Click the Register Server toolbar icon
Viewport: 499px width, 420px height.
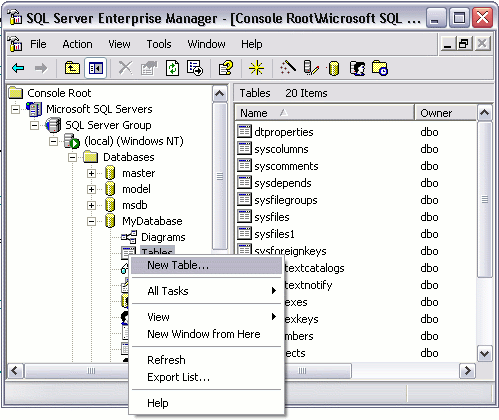pyautogui.click(x=311, y=68)
